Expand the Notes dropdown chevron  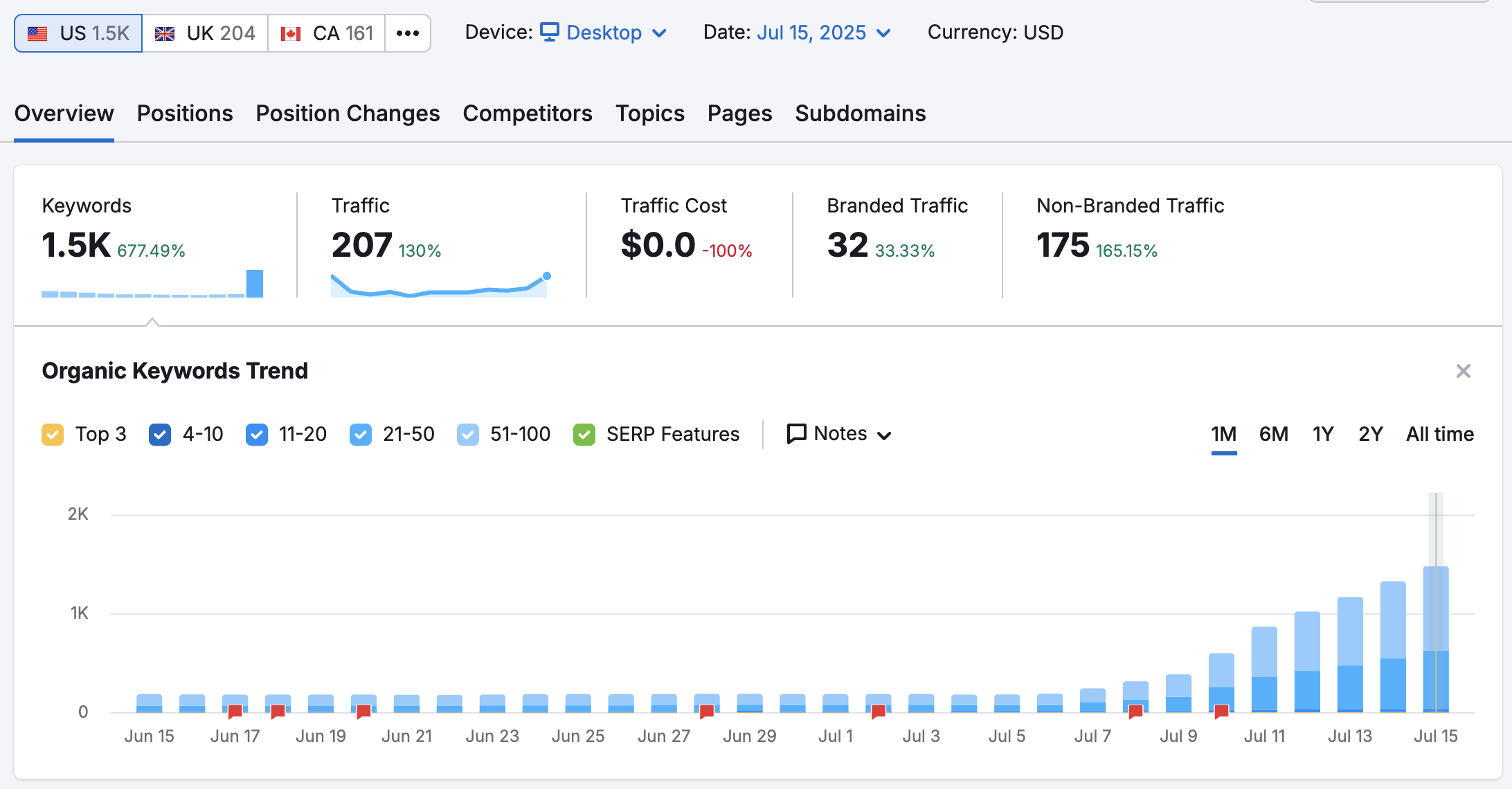tap(884, 435)
